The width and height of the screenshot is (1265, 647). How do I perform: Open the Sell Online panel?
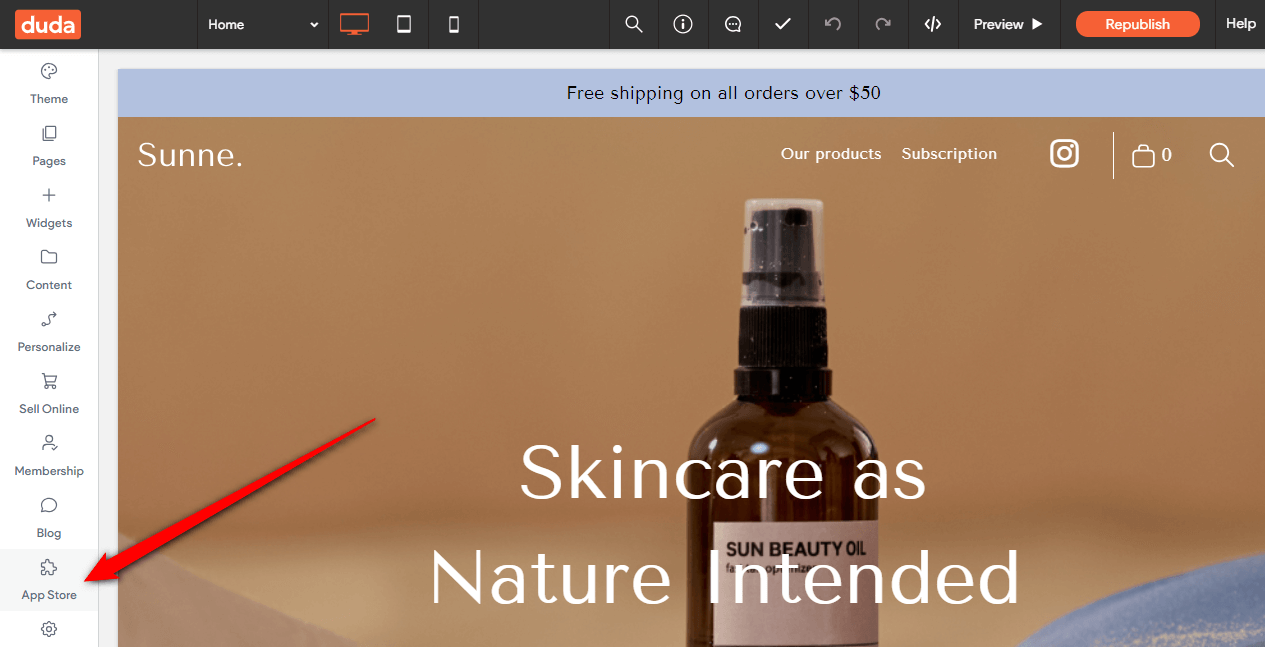pyautogui.click(x=49, y=394)
